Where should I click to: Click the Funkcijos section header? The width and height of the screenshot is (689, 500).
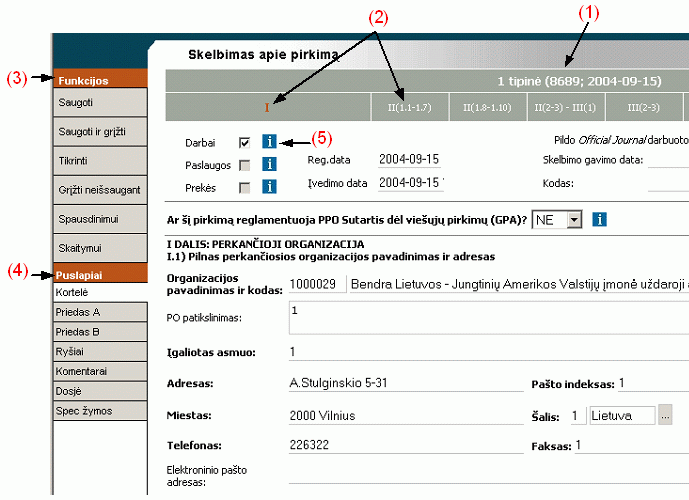[x=100, y=80]
